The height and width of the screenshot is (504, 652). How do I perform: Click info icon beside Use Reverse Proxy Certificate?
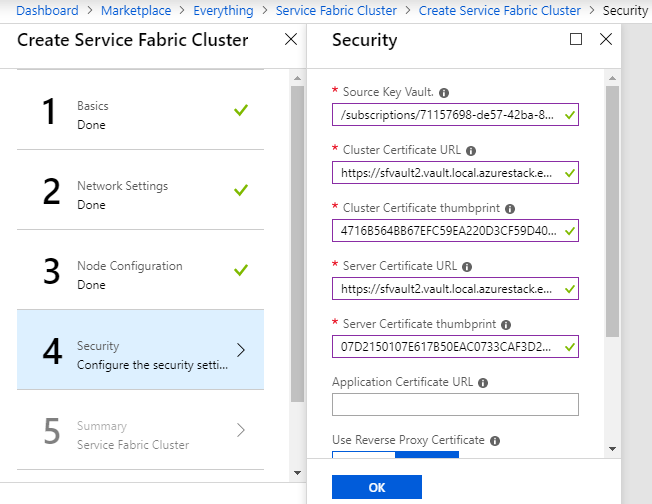(x=496, y=440)
